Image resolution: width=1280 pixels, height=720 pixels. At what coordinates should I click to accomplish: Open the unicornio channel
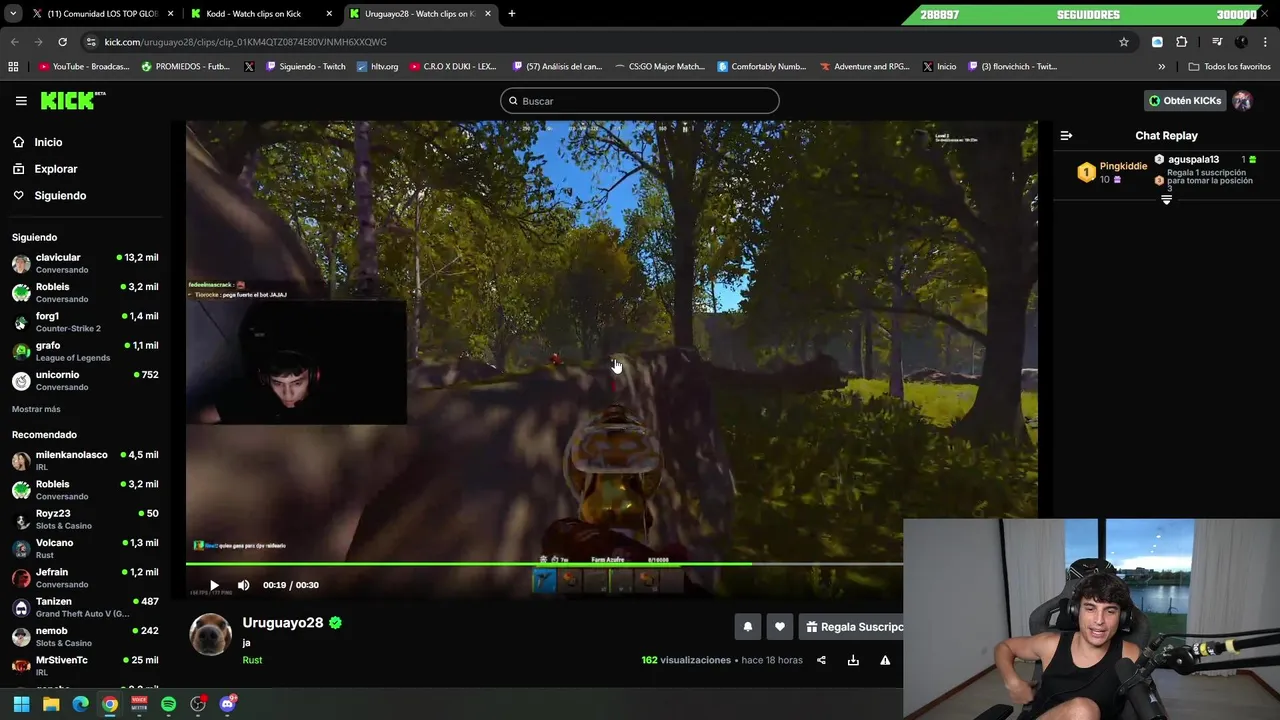(x=85, y=380)
